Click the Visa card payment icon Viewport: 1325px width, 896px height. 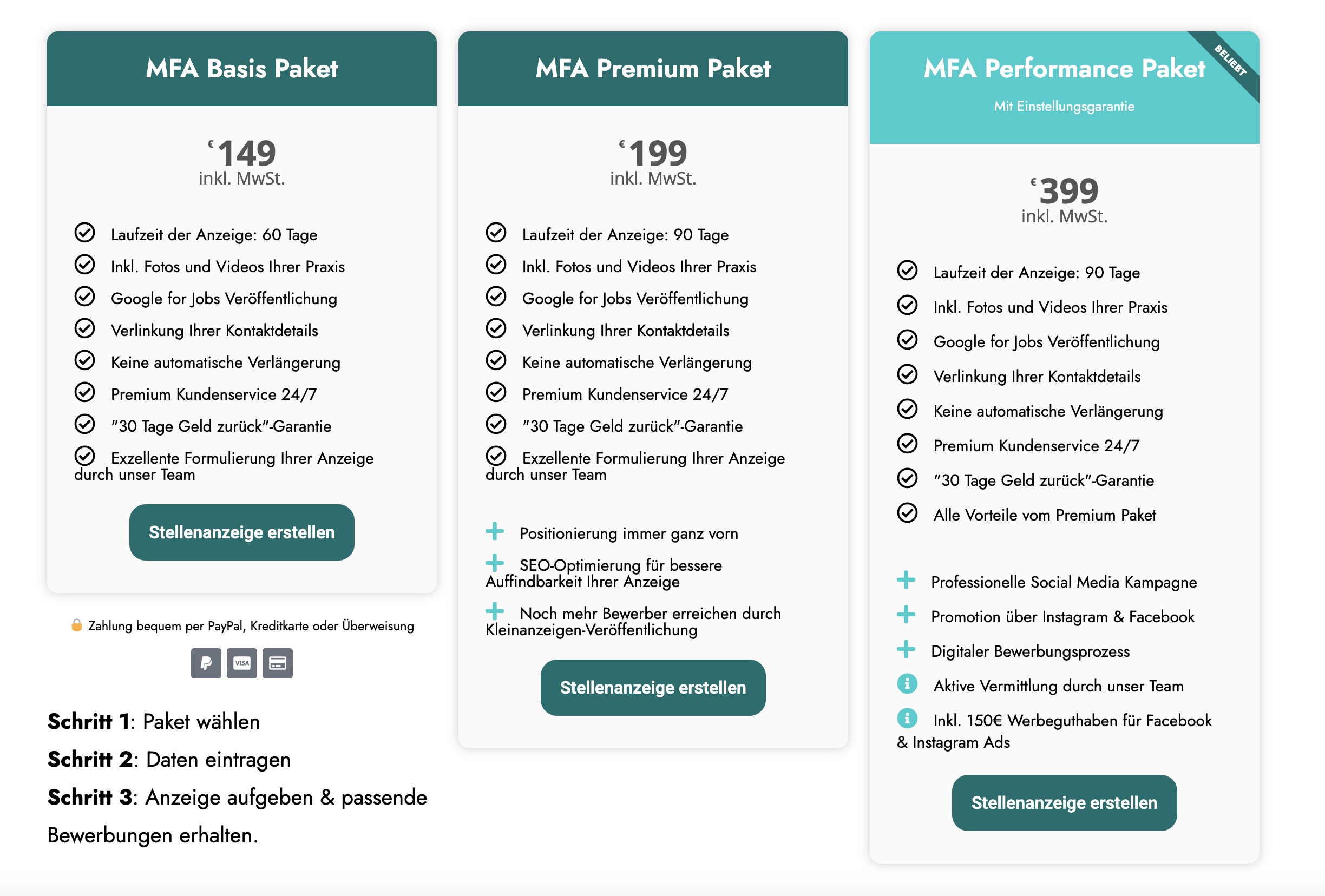(242, 663)
